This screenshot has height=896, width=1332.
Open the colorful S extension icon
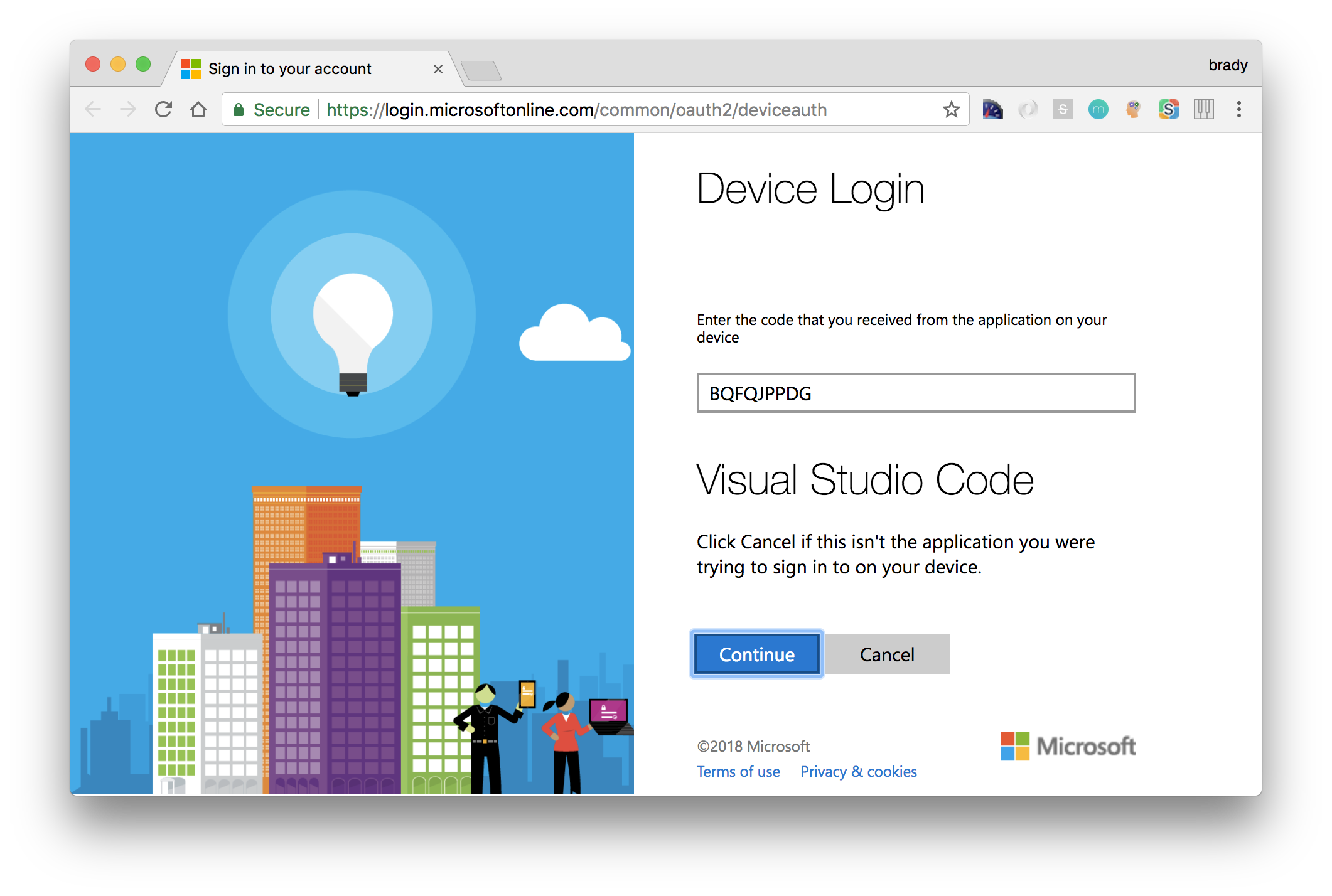(x=1168, y=110)
